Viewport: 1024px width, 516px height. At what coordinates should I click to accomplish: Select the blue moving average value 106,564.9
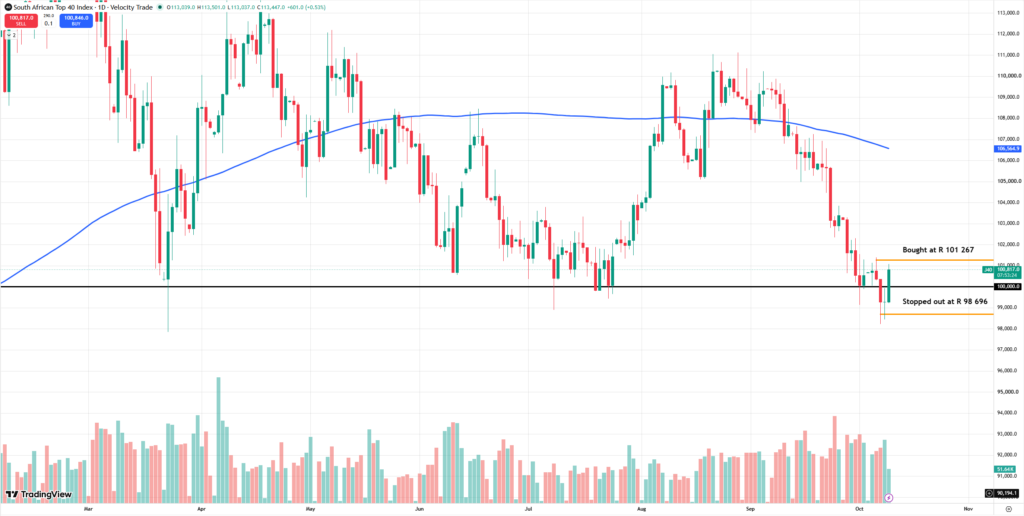pos(1008,148)
